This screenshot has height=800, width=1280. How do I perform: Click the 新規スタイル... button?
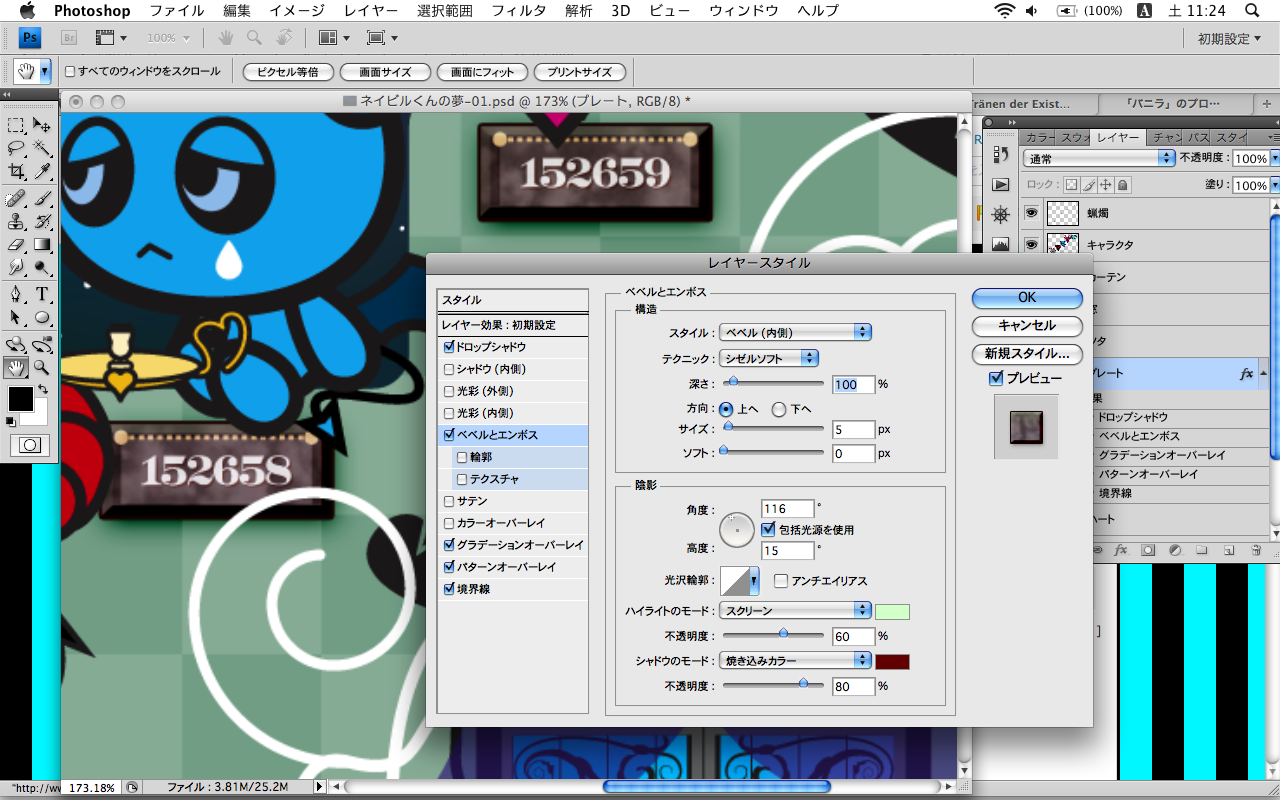[1027, 354]
